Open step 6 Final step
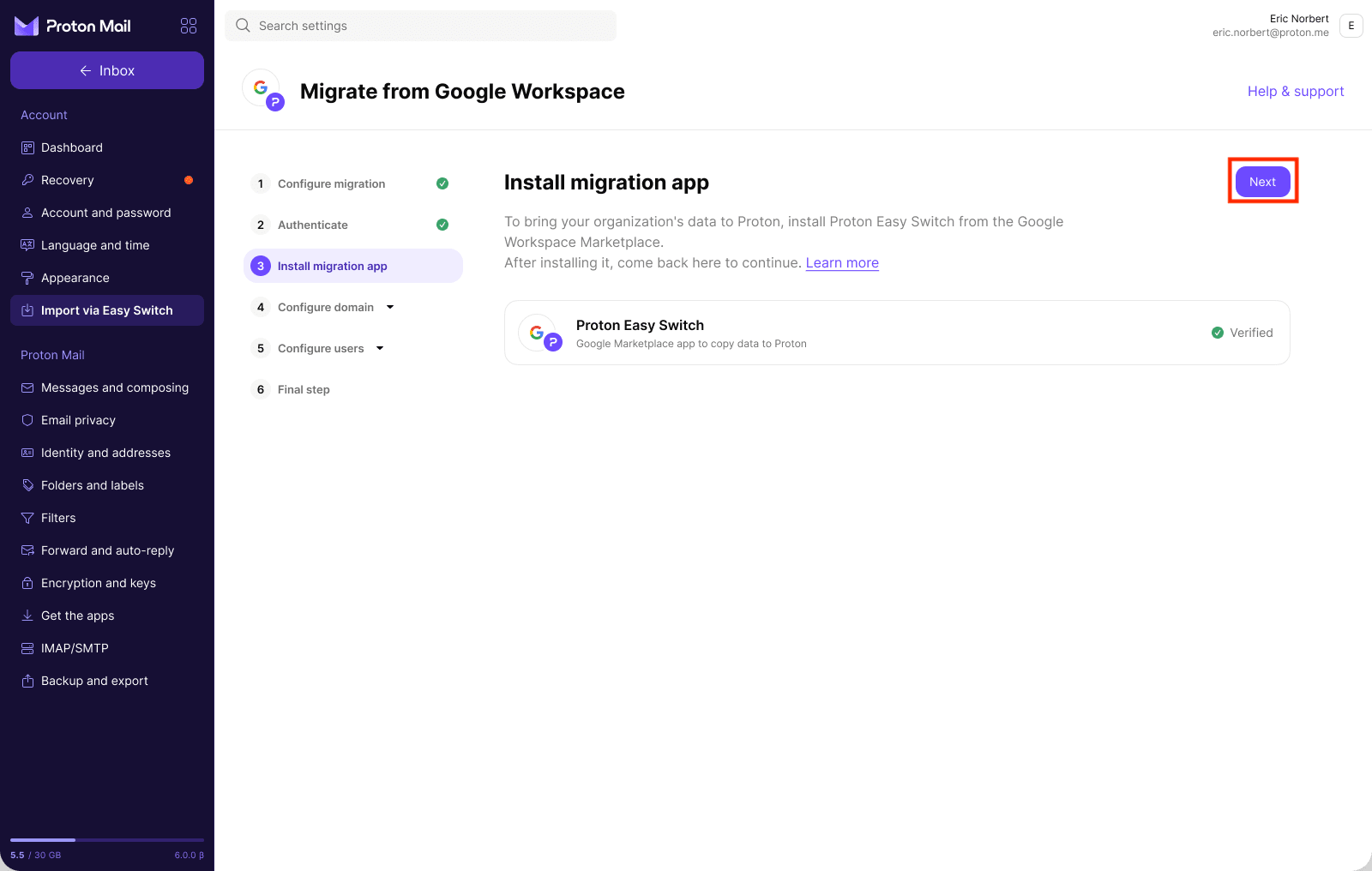 click(x=352, y=389)
